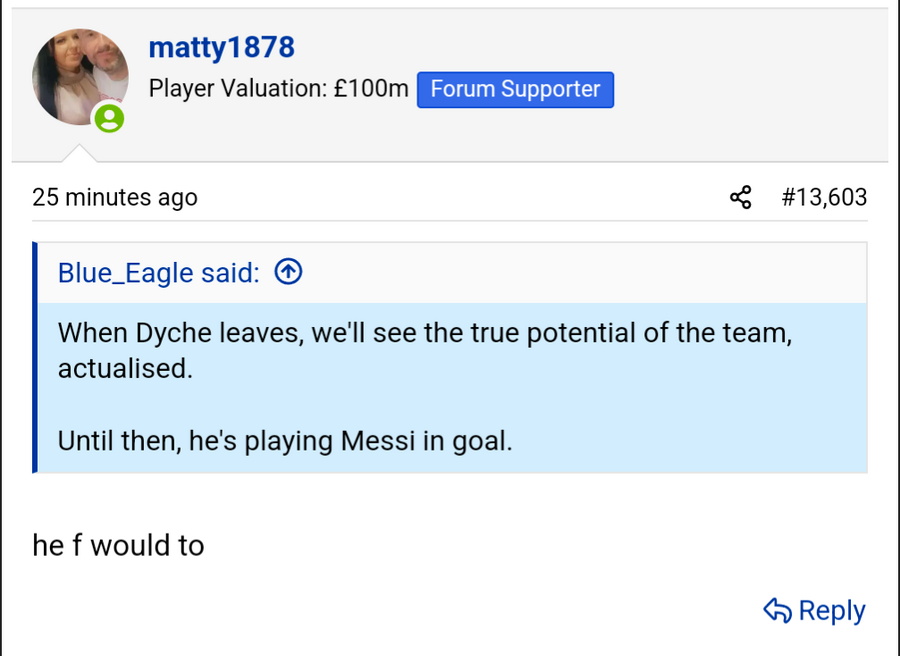Open matty1878 username link
900x656 pixels.
[x=222, y=47]
